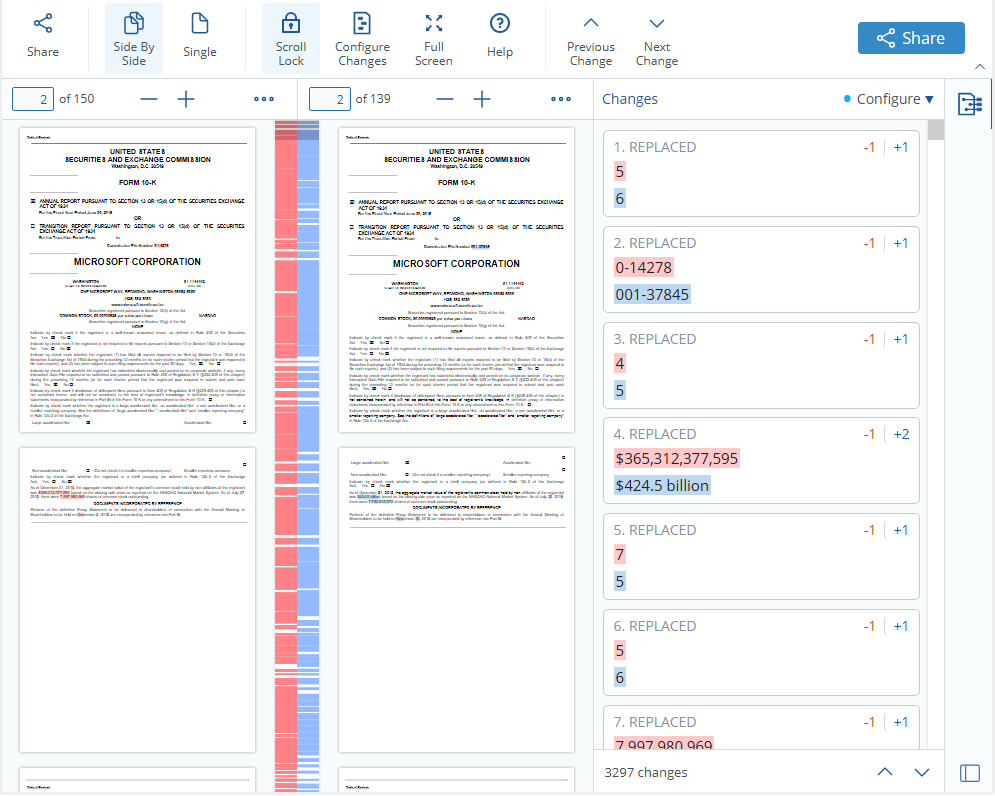This screenshot has width=995, height=796.
Task: Click the blue Share button
Action: pos(911,38)
